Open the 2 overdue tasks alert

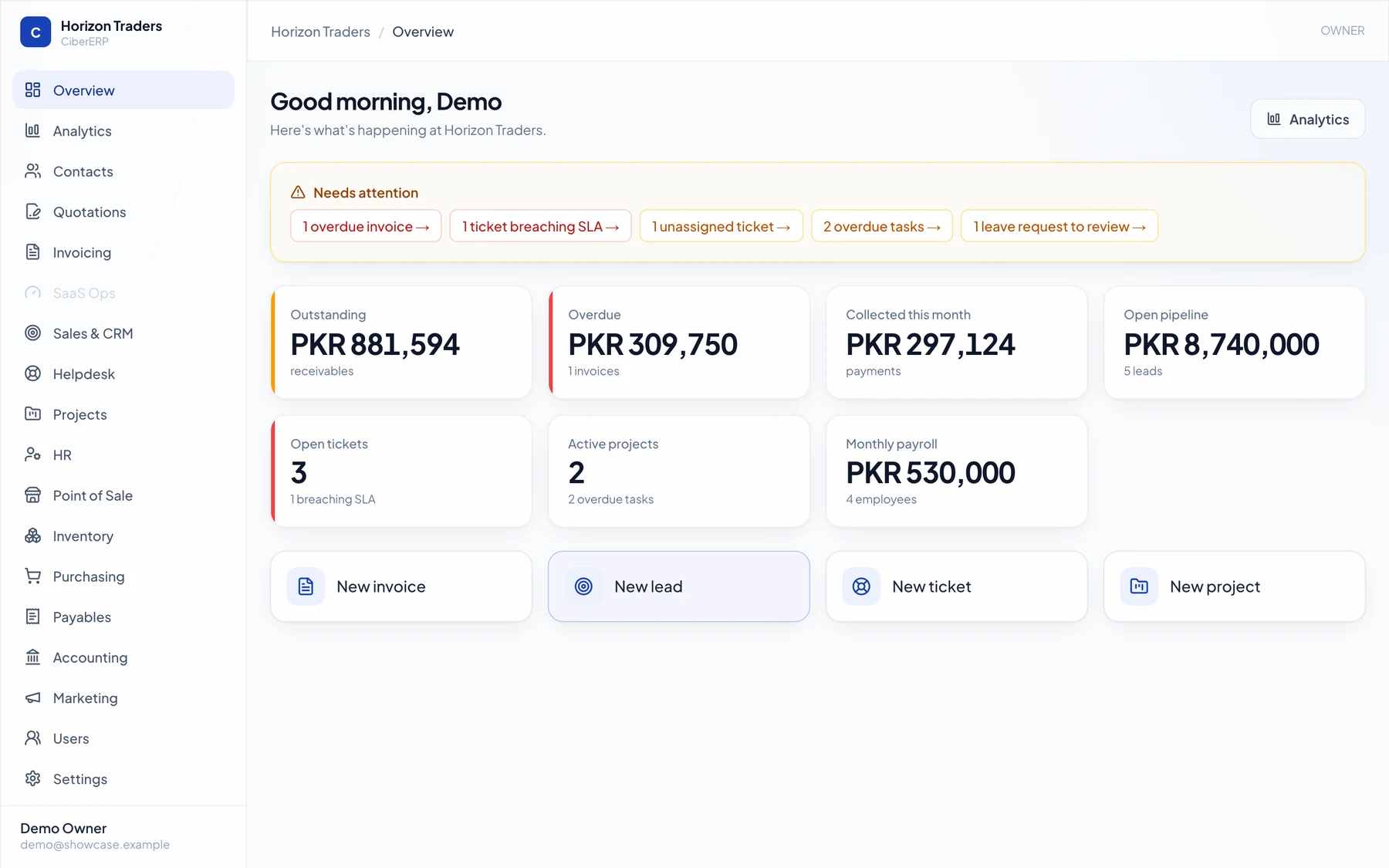click(881, 226)
